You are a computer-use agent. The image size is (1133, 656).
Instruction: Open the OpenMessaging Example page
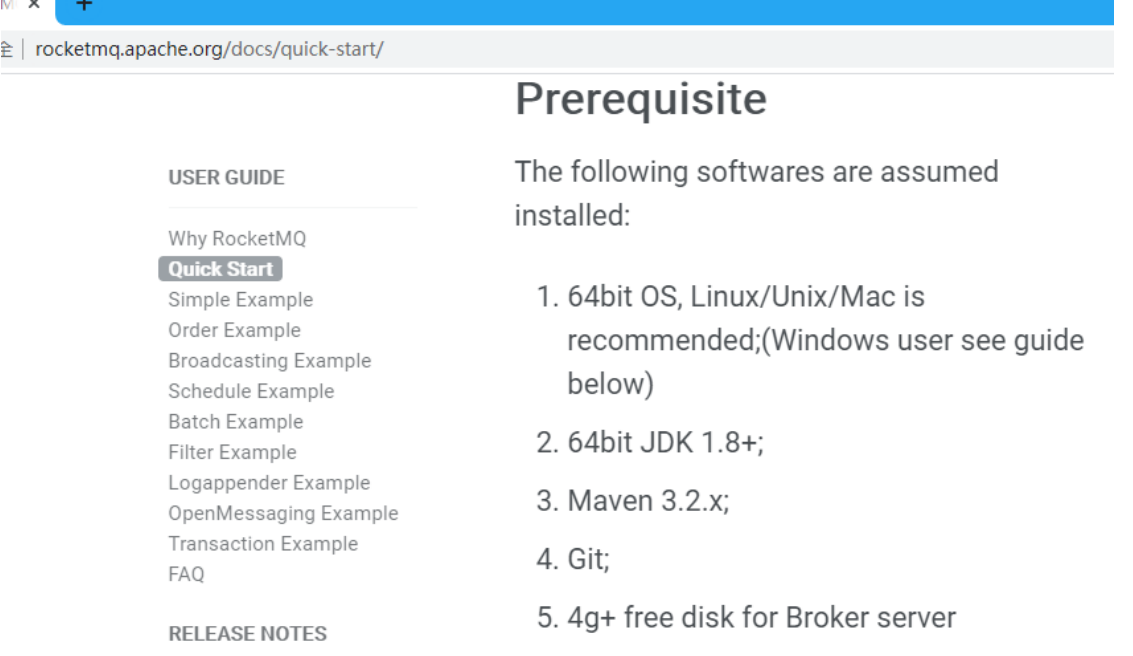(283, 513)
